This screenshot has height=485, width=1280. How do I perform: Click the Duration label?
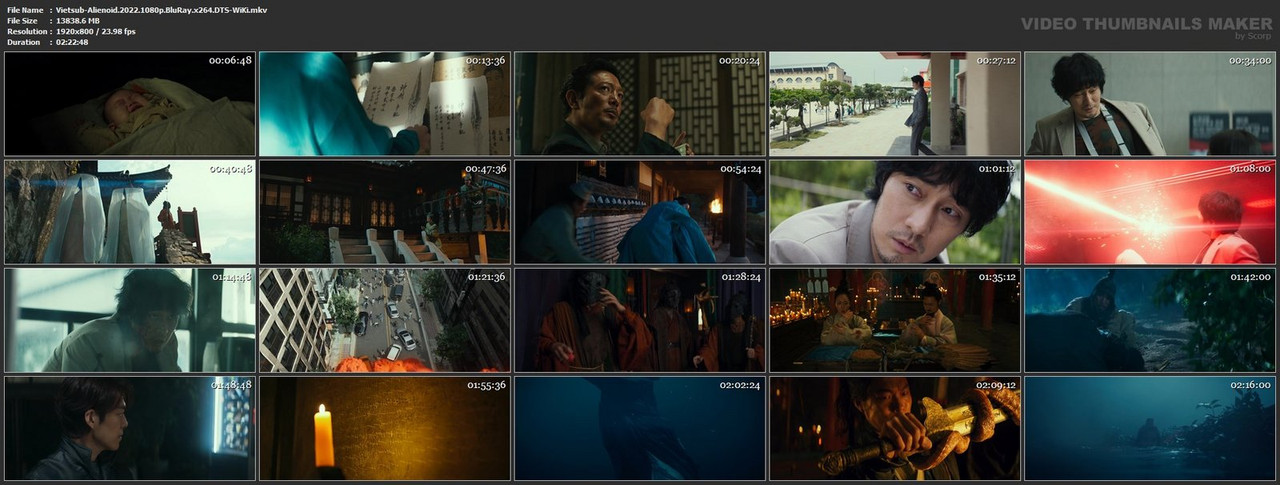point(22,42)
